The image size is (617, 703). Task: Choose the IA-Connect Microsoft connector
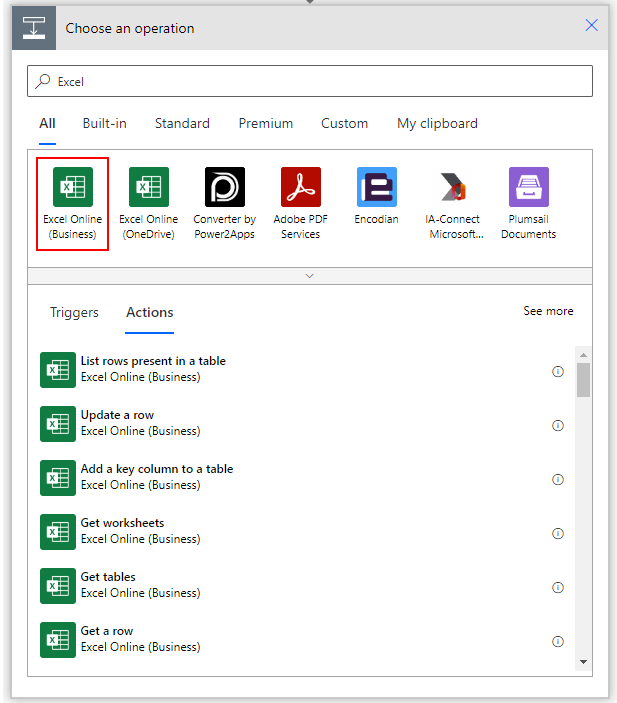pyautogui.click(x=452, y=187)
